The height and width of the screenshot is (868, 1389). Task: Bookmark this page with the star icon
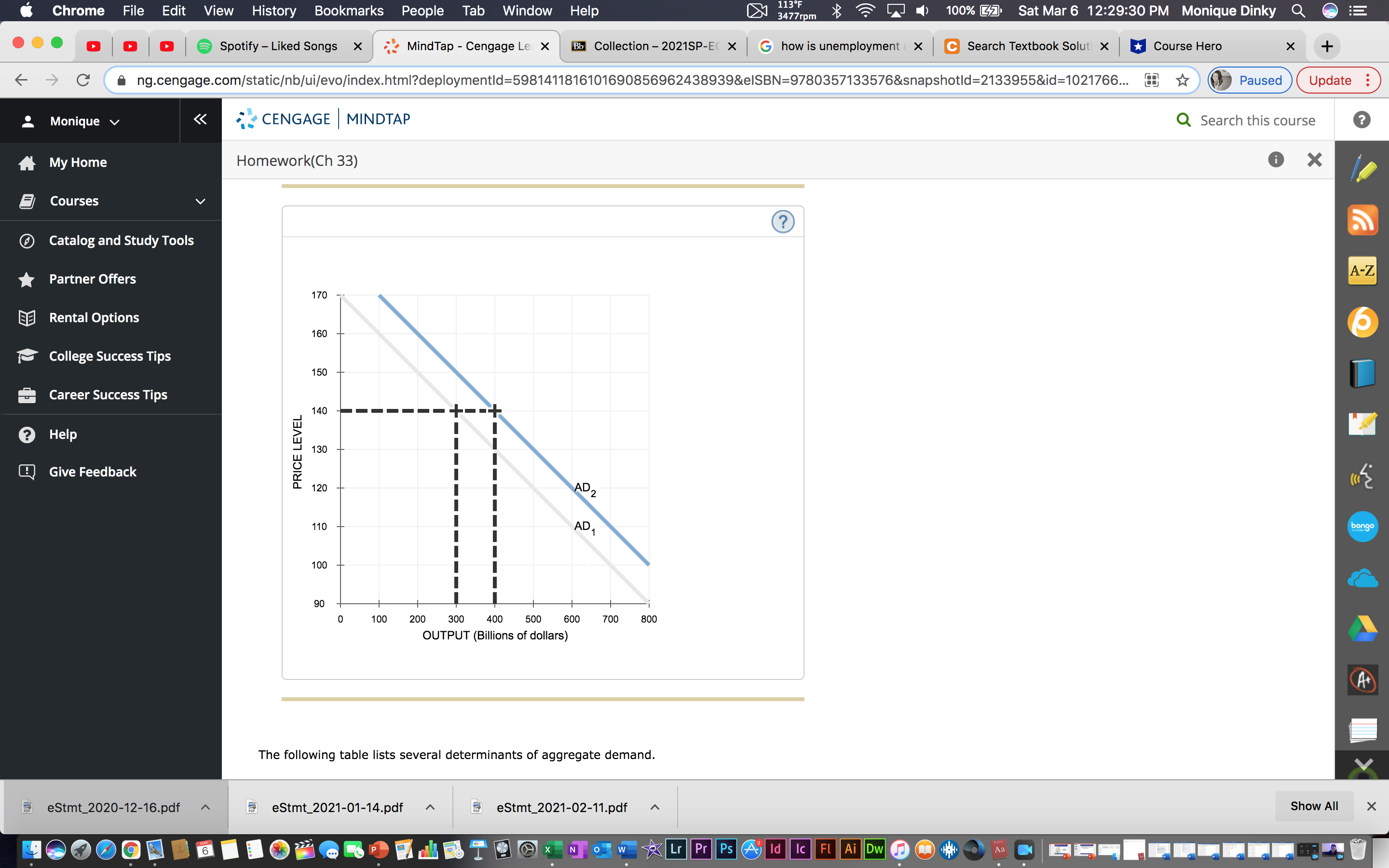click(1183, 81)
